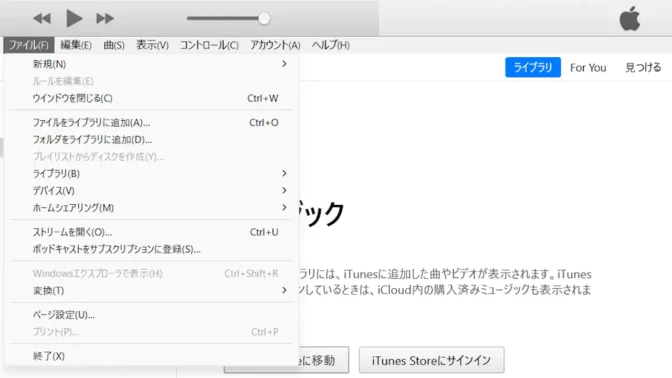Expand the ライブラリ(B) submenu
This screenshot has width=672, height=378.
point(151,174)
